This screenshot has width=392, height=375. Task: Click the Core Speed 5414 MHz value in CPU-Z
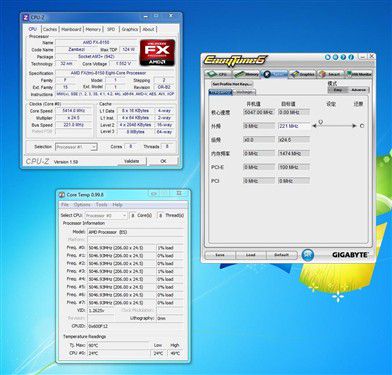click(74, 111)
